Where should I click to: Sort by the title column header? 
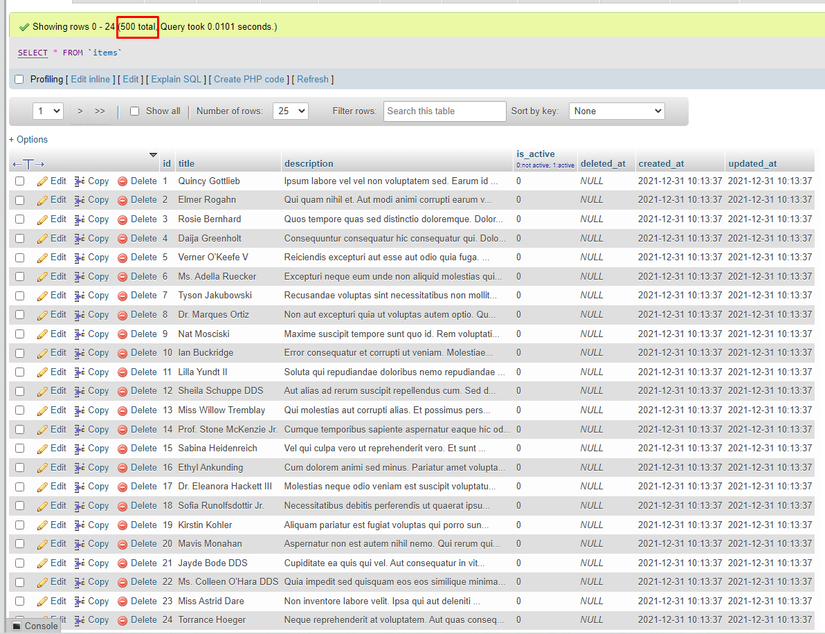pos(186,164)
